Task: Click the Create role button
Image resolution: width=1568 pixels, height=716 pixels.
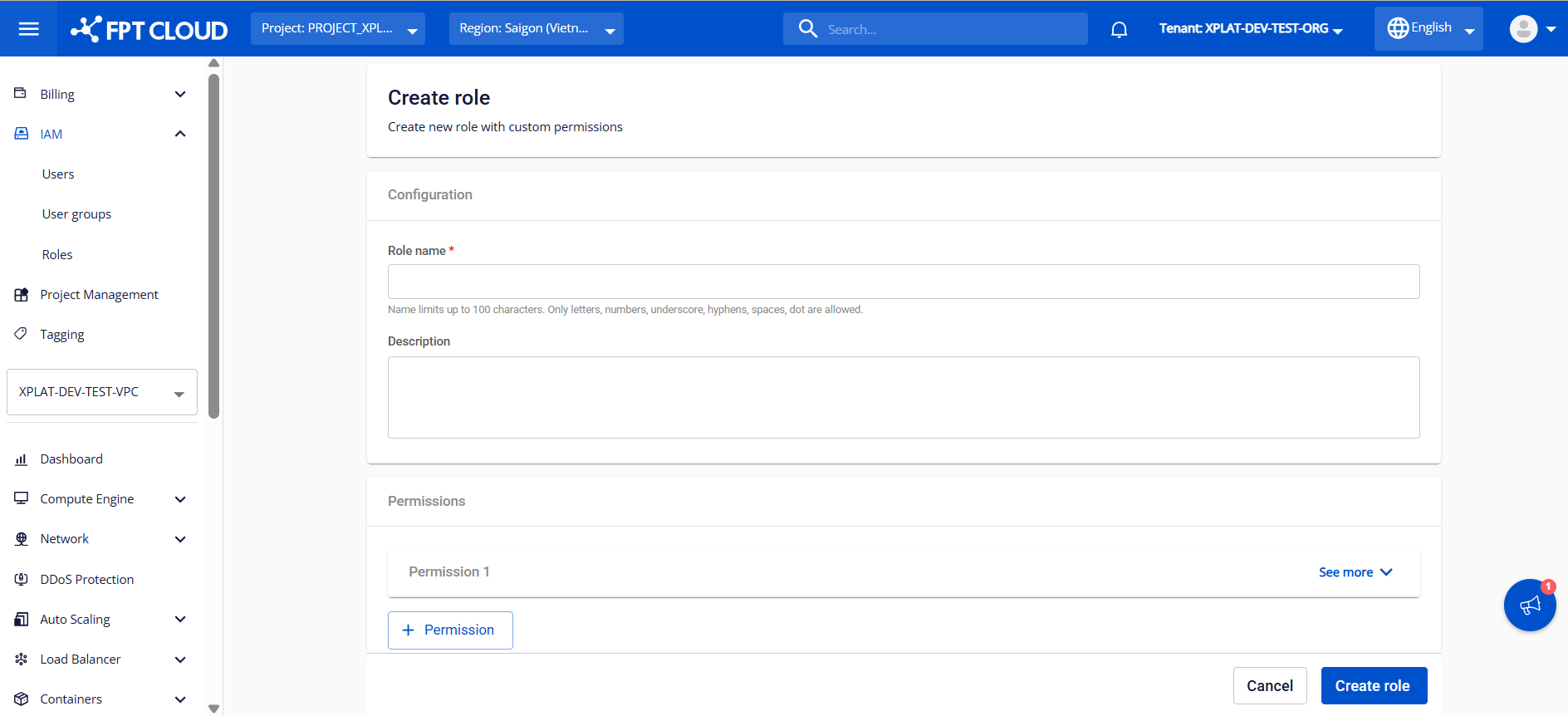Action: click(1373, 686)
